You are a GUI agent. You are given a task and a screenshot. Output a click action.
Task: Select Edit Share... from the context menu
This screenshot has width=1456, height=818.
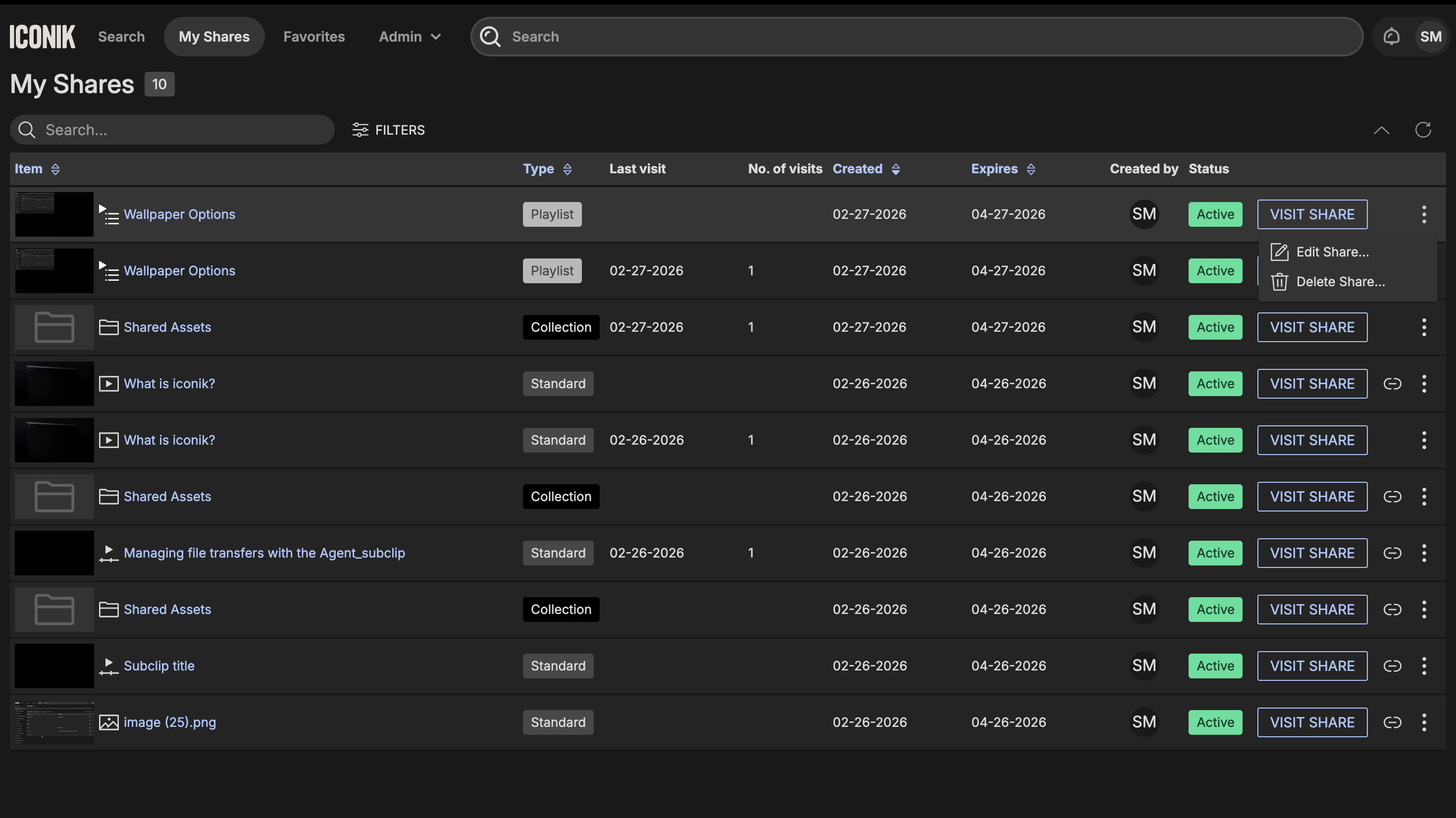(x=1332, y=252)
